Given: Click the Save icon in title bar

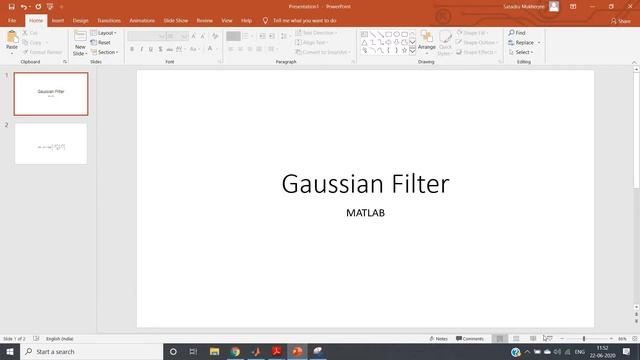Looking at the screenshot, I should point(11,7).
